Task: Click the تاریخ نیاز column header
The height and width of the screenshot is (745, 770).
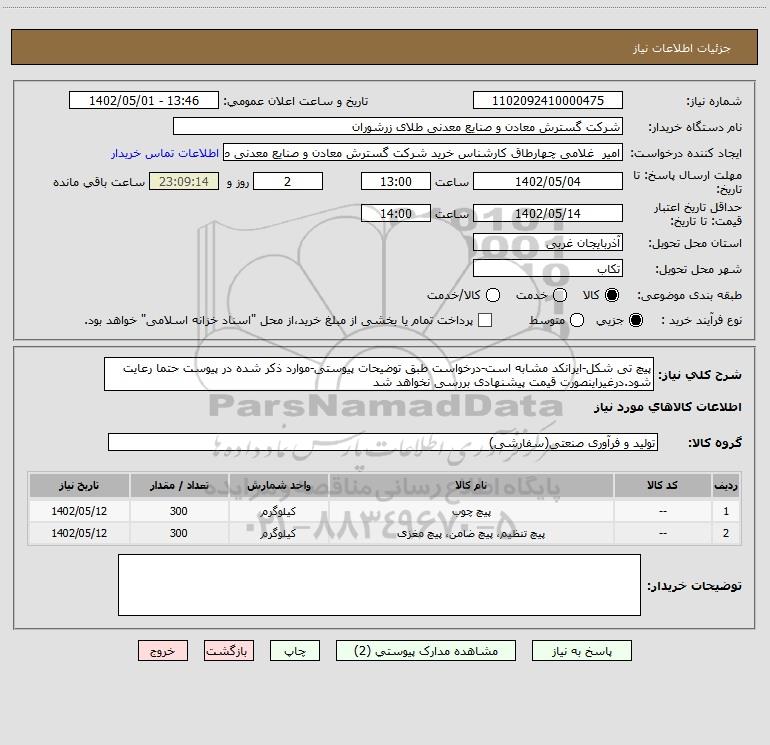Action: coord(79,485)
